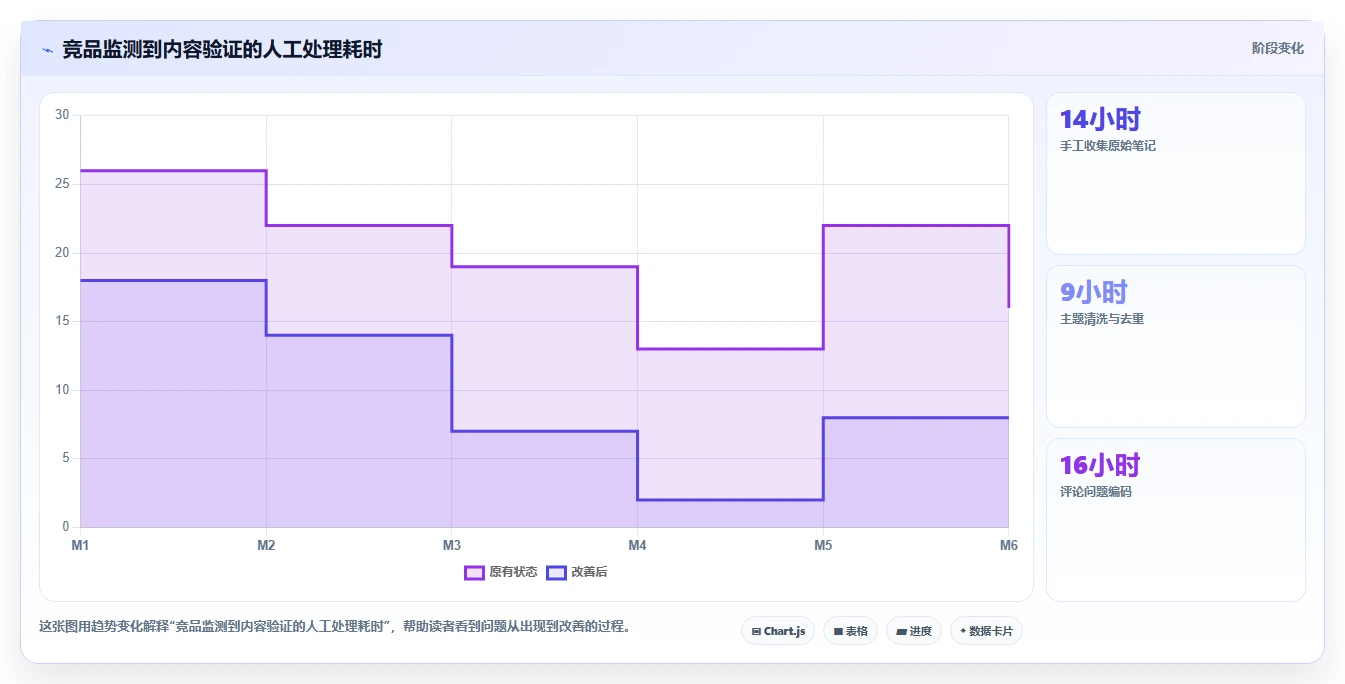Click the 25 y-axis value
The width and height of the screenshot is (1345, 684).
[62, 184]
